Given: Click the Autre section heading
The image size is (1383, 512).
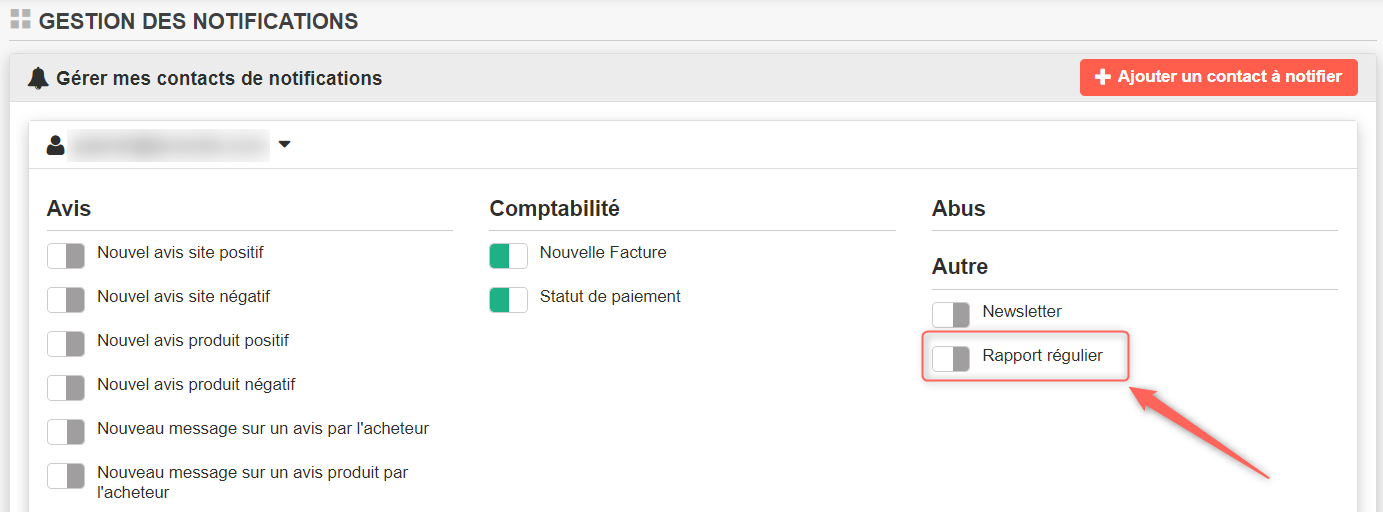Looking at the screenshot, I should coord(960,266).
